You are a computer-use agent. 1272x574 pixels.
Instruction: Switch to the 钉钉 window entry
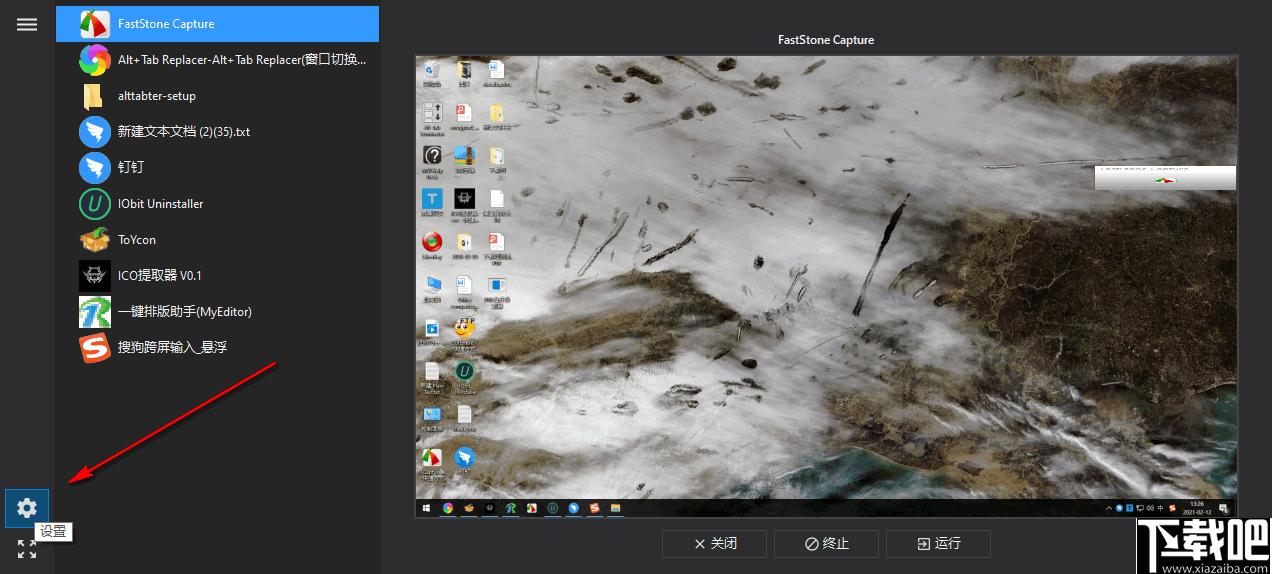point(217,168)
